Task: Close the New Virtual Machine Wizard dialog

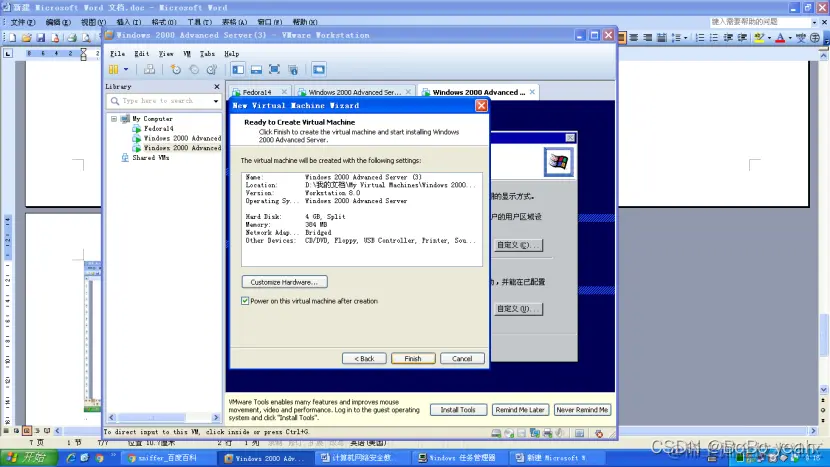Action: tap(481, 105)
